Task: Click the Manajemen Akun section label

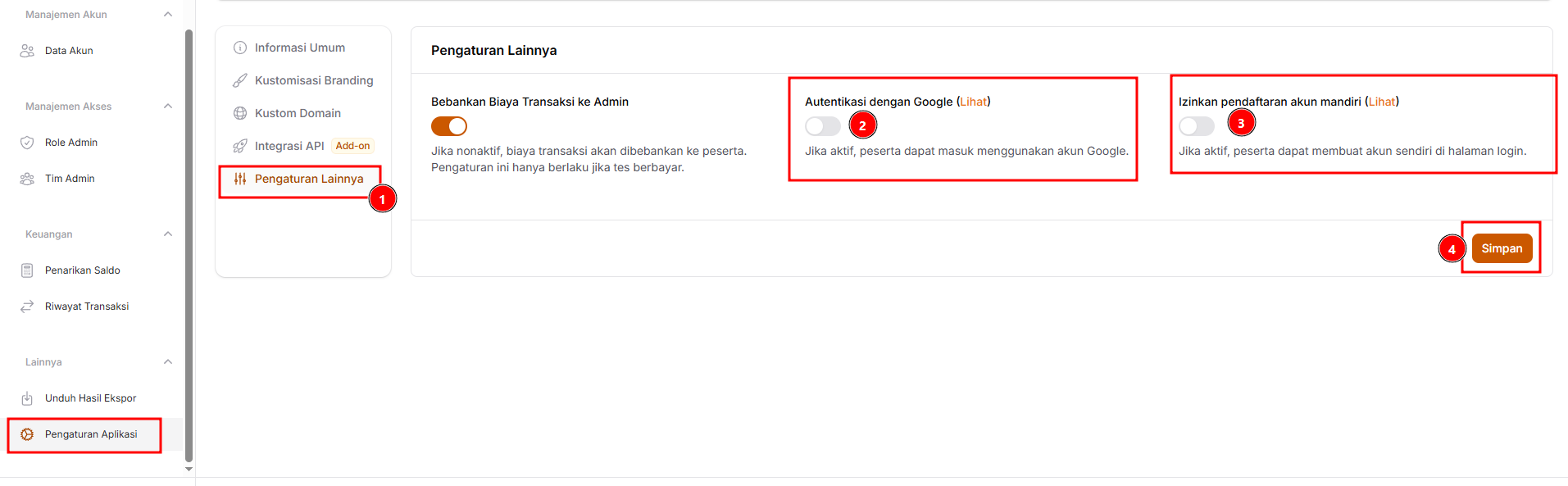Action: click(66, 15)
